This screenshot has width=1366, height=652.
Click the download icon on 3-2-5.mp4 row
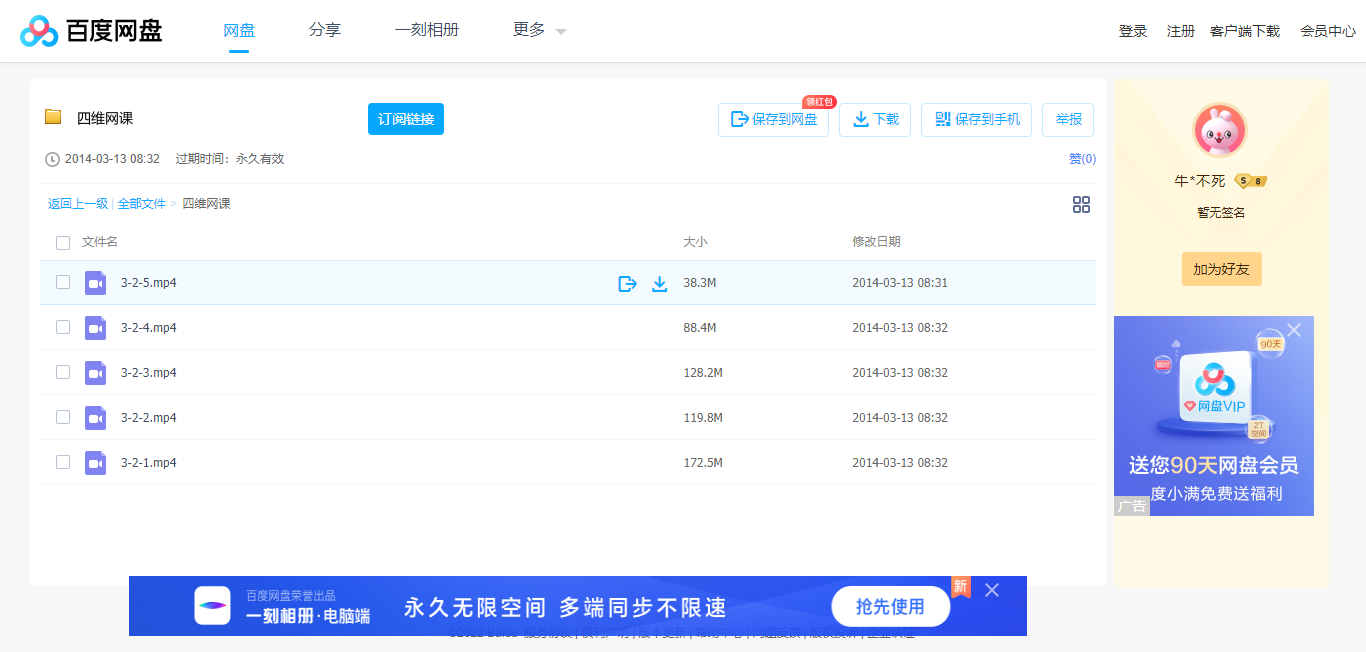(x=660, y=283)
